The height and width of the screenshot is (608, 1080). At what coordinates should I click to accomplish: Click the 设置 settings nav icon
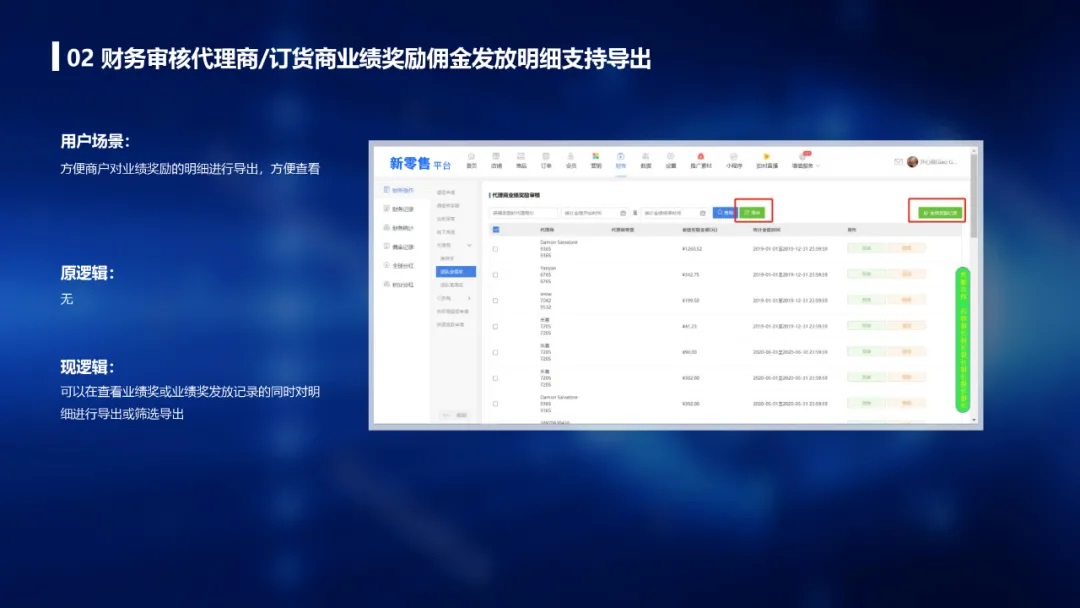pyautogui.click(x=671, y=159)
